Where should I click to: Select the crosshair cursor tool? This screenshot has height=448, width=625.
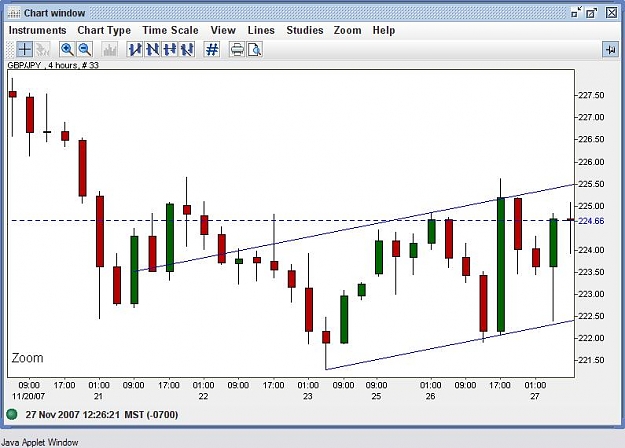tap(25, 49)
